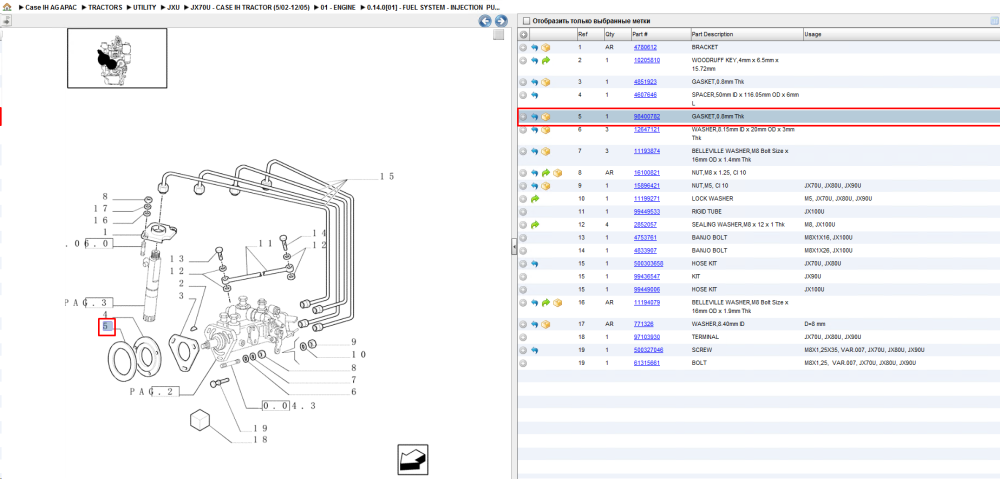Show the previous illustration with left arrow
The width and height of the screenshot is (1000, 479).
485,20
